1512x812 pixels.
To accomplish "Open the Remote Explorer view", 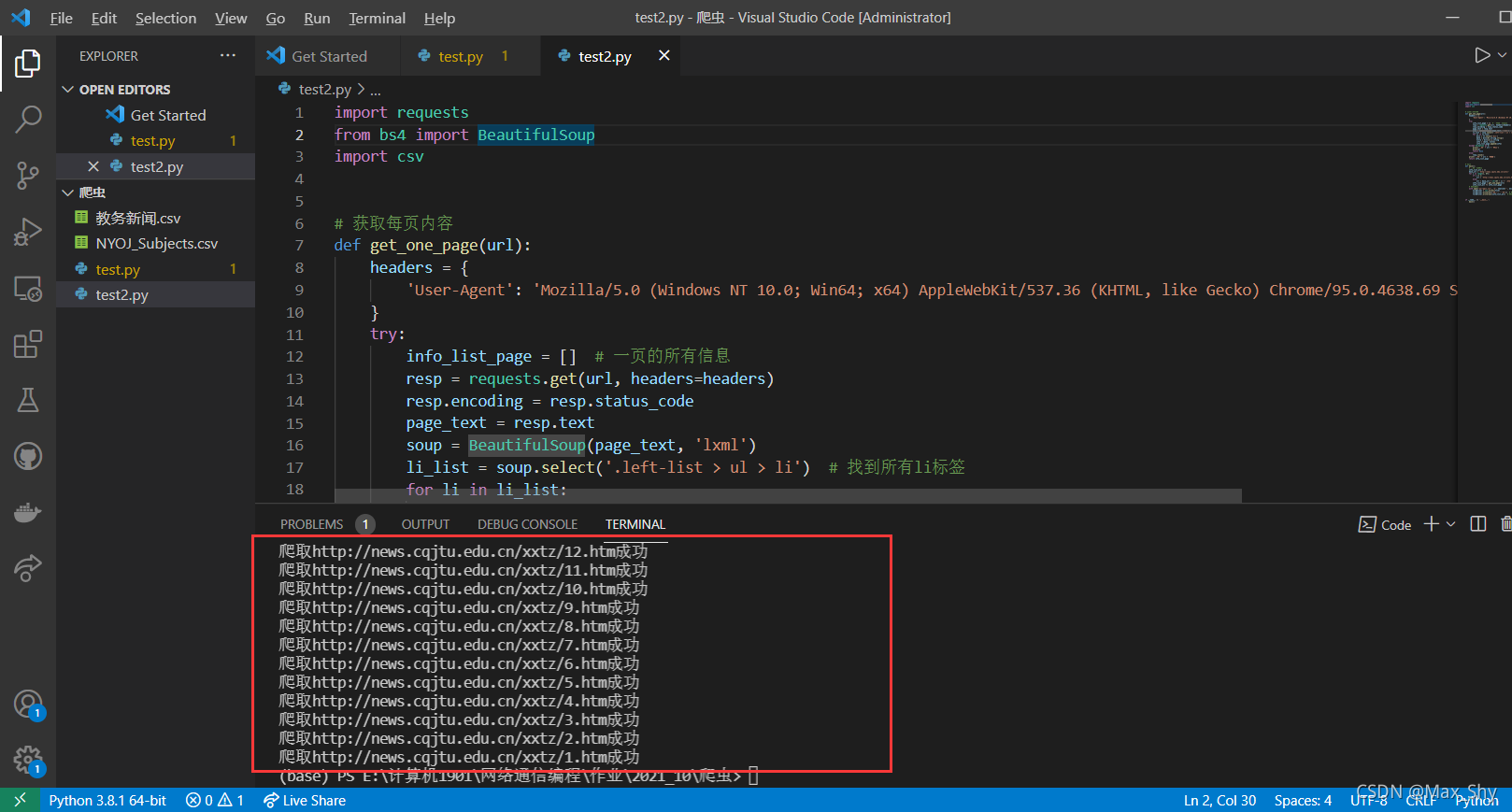I will coord(28,288).
